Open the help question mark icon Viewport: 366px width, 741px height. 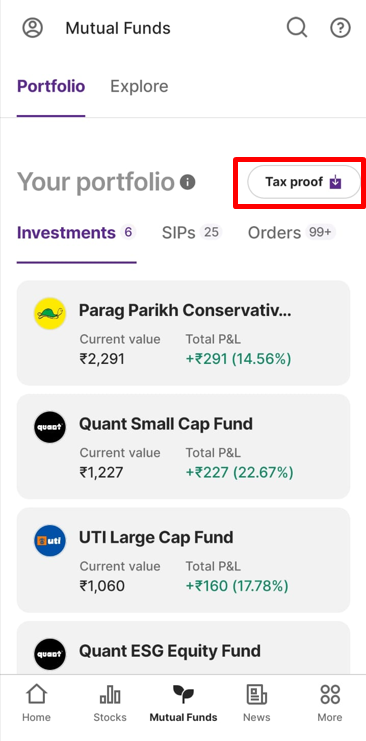pyautogui.click(x=340, y=28)
